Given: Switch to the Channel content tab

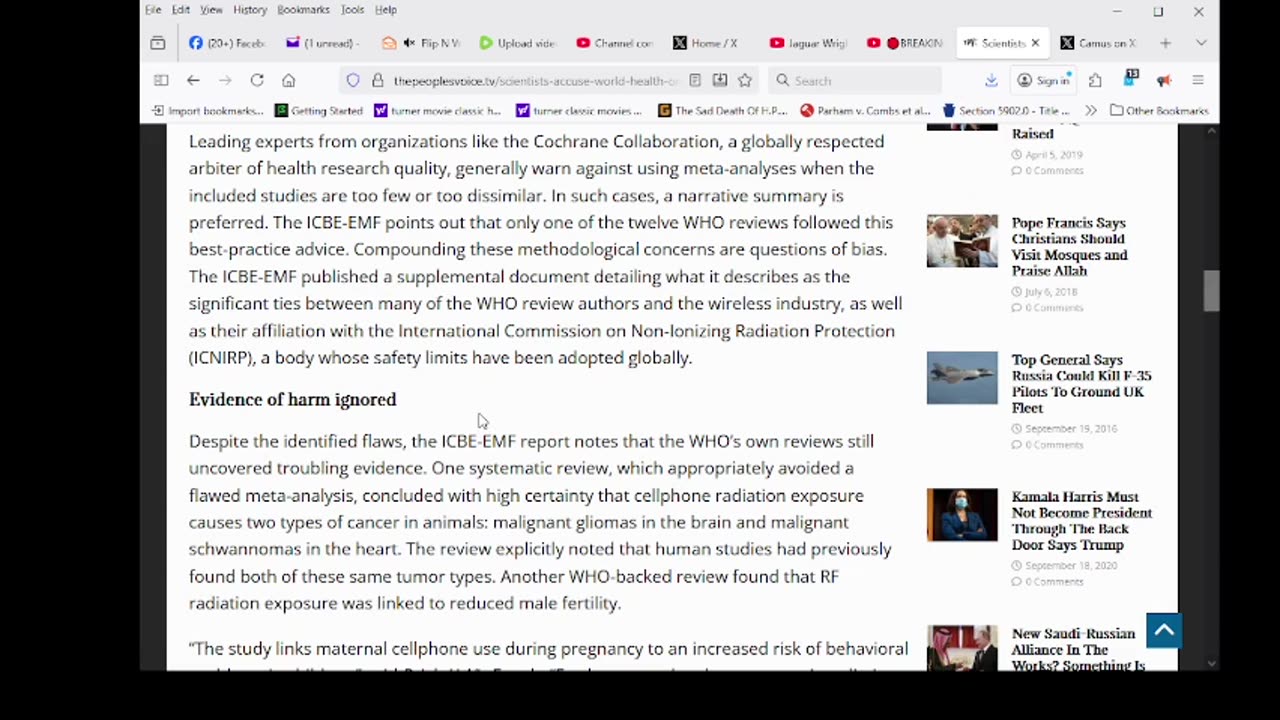Looking at the screenshot, I should (x=614, y=43).
